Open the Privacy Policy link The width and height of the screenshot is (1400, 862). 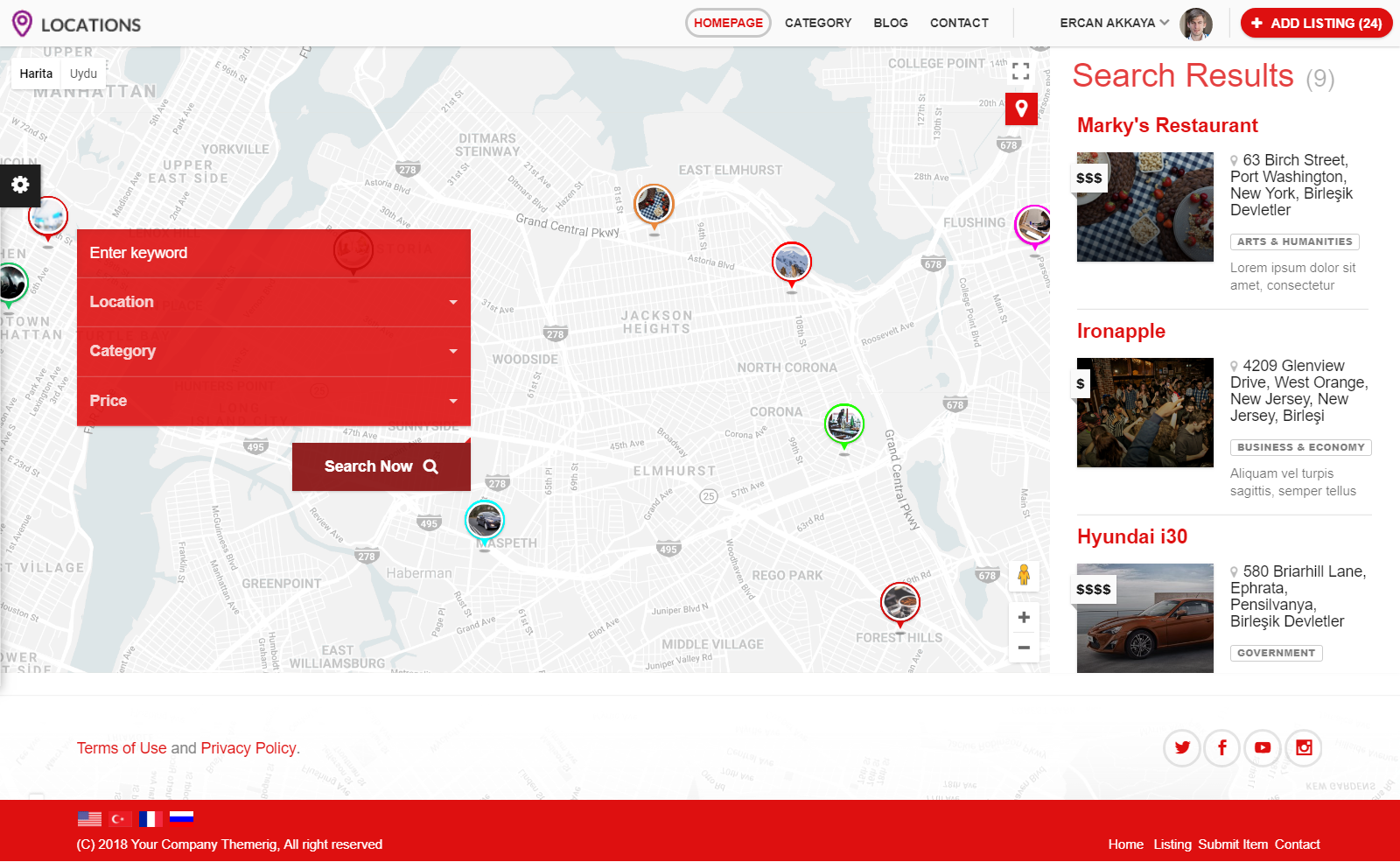click(x=248, y=748)
